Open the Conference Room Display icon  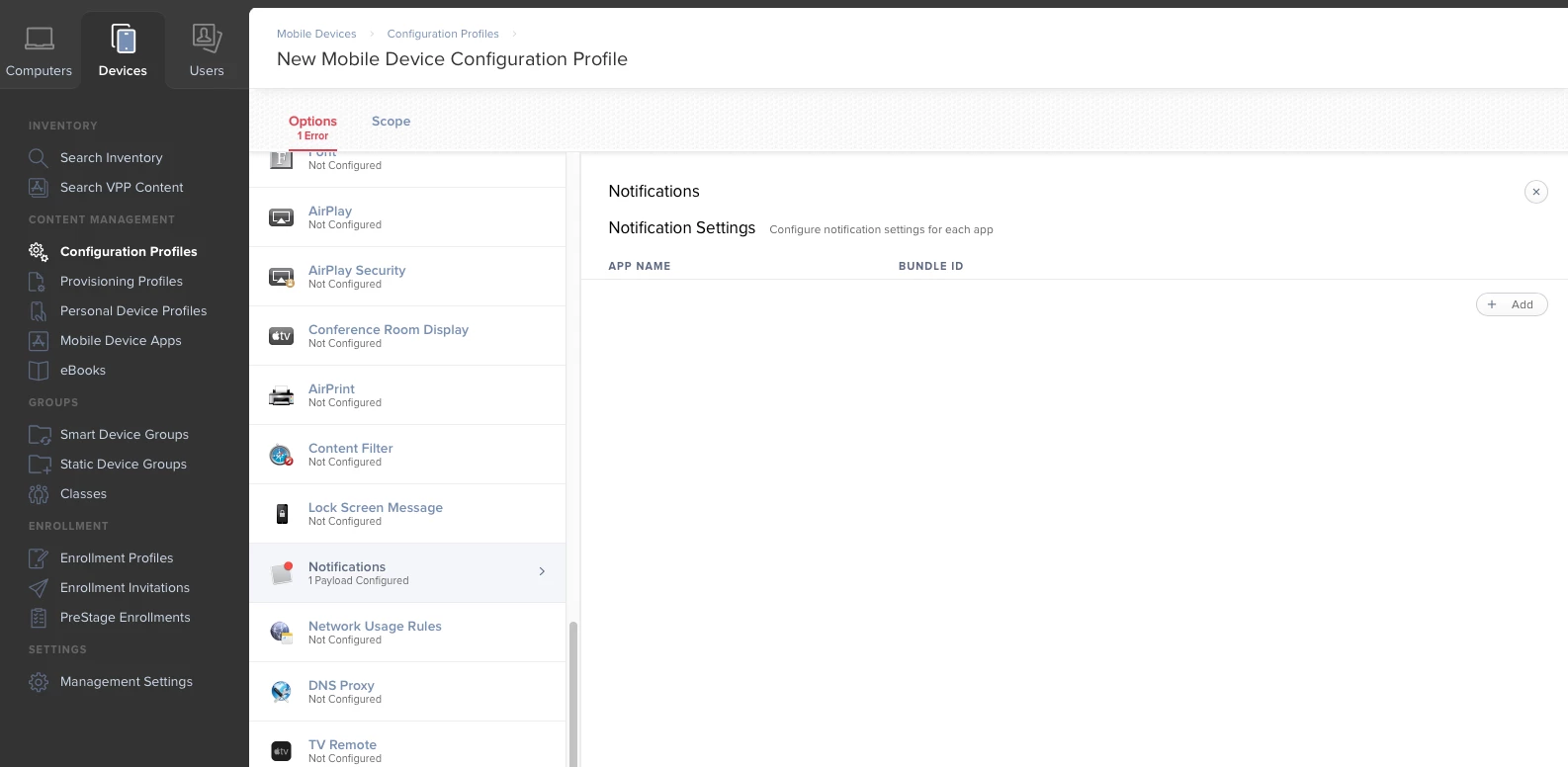(282, 336)
